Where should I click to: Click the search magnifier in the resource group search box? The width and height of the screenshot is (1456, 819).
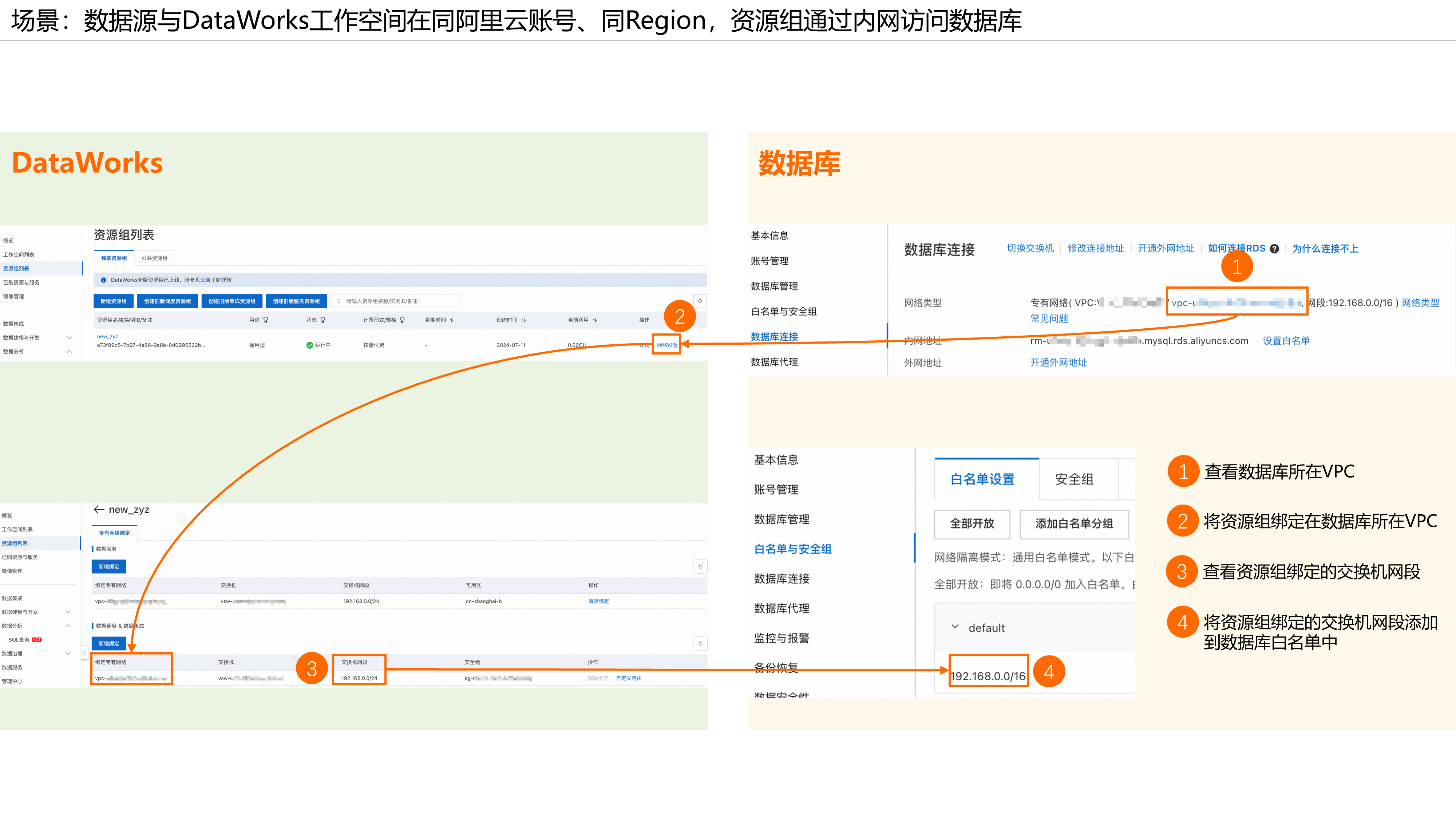point(339,301)
